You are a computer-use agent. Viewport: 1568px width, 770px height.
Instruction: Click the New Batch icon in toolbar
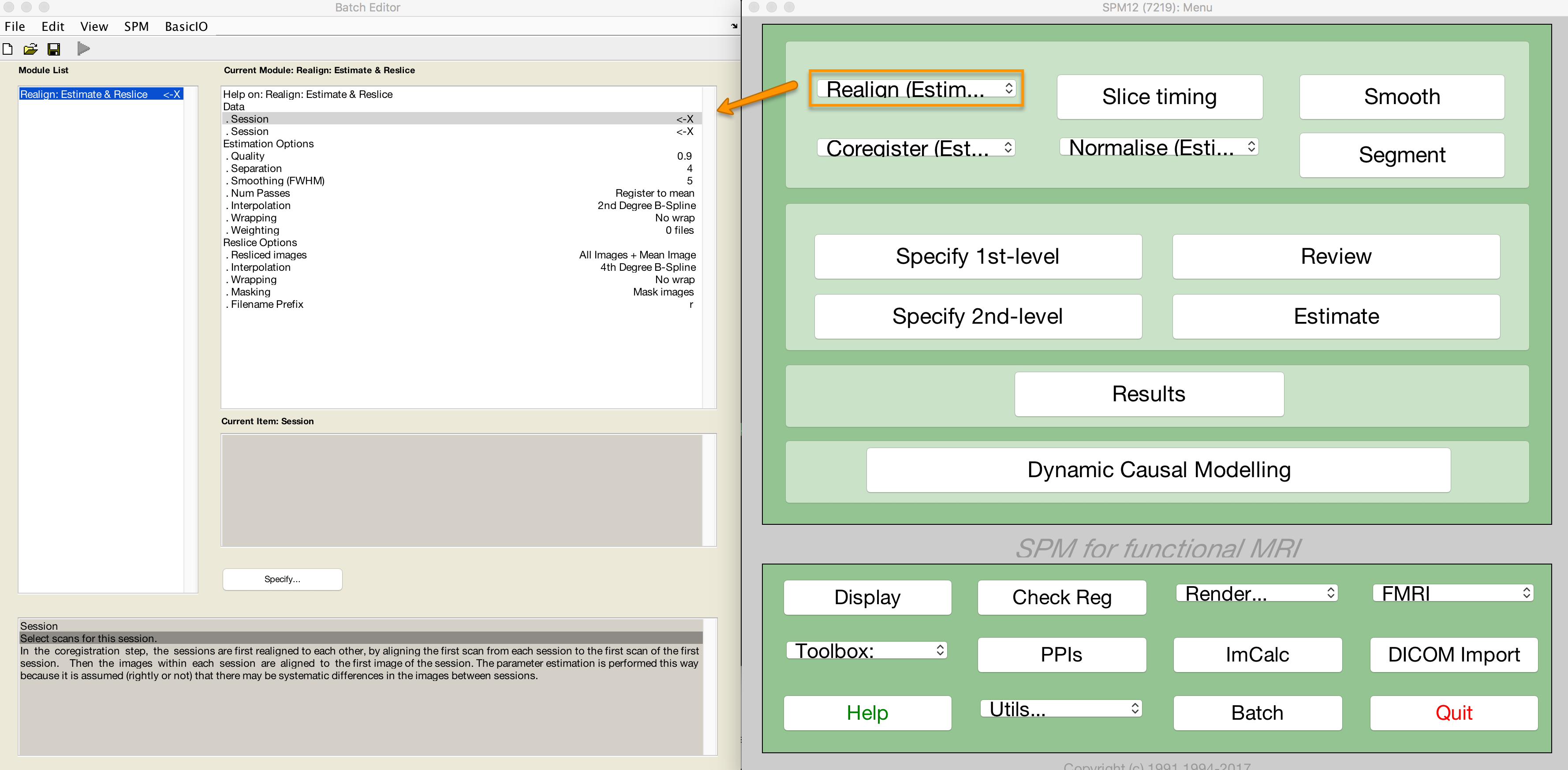[x=8, y=49]
